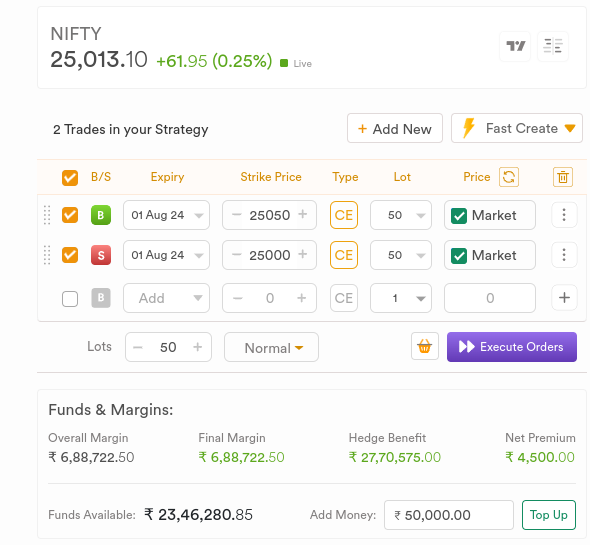Click the Strike Price column header
The image size is (590, 545).
(x=271, y=177)
